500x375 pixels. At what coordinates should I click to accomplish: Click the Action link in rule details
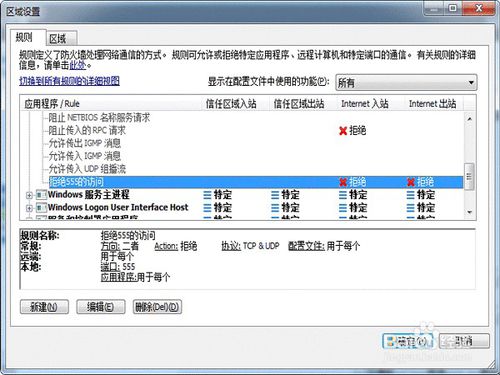click(x=166, y=246)
